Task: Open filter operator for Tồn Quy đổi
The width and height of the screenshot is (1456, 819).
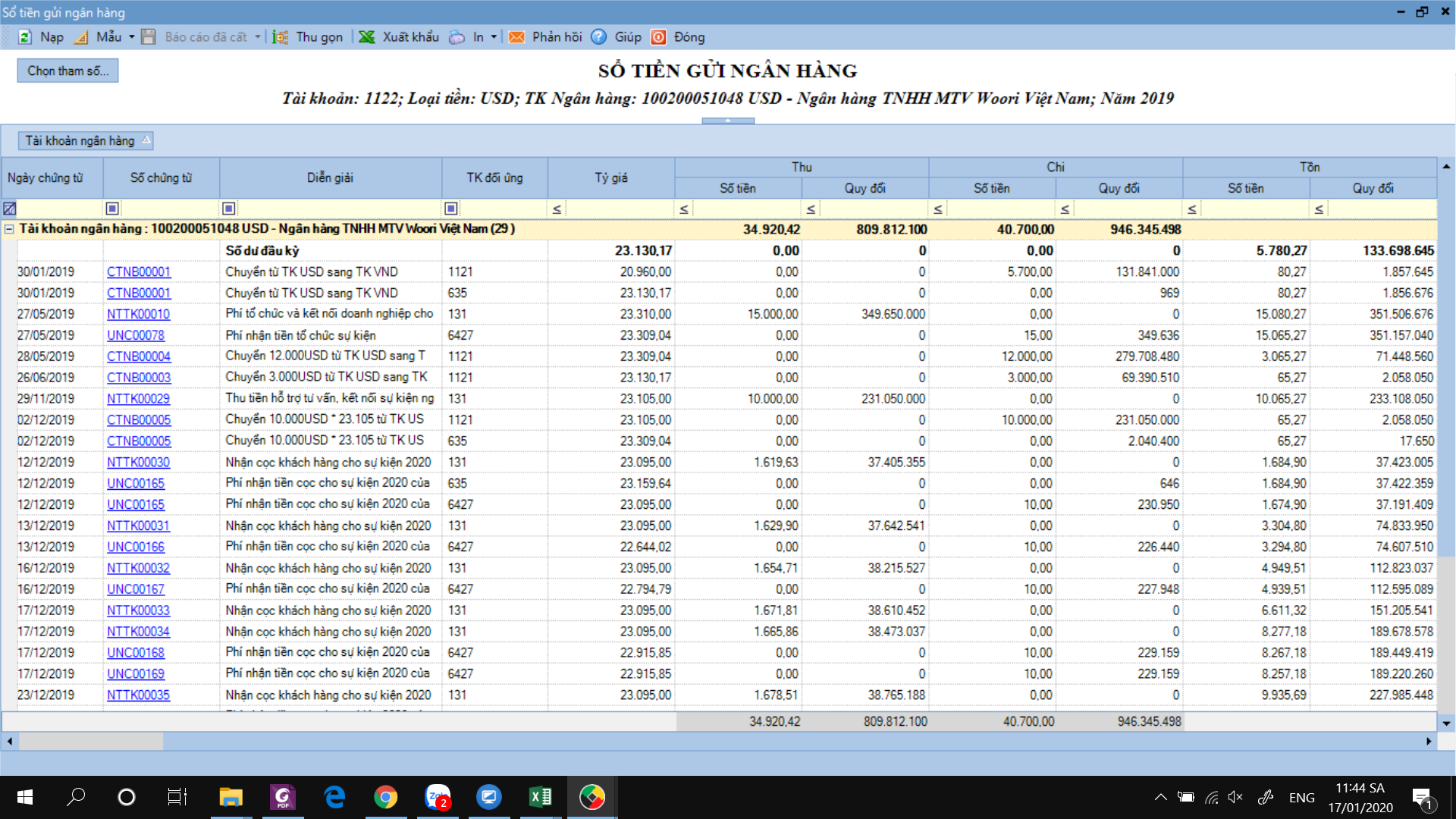Action: (1319, 209)
